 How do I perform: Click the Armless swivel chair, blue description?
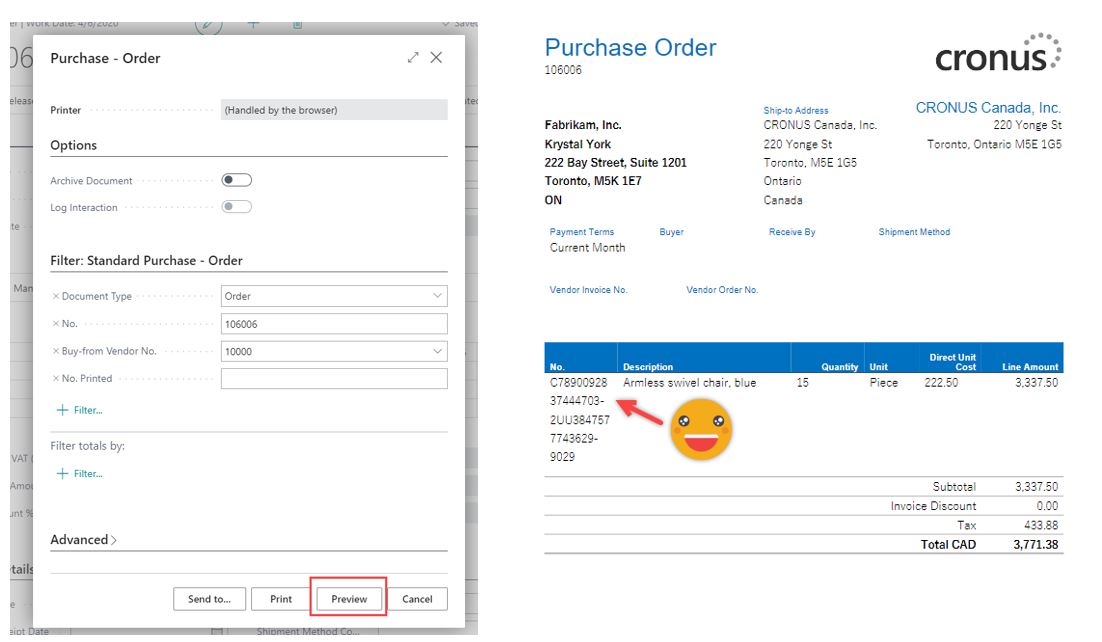[x=689, y=383]
